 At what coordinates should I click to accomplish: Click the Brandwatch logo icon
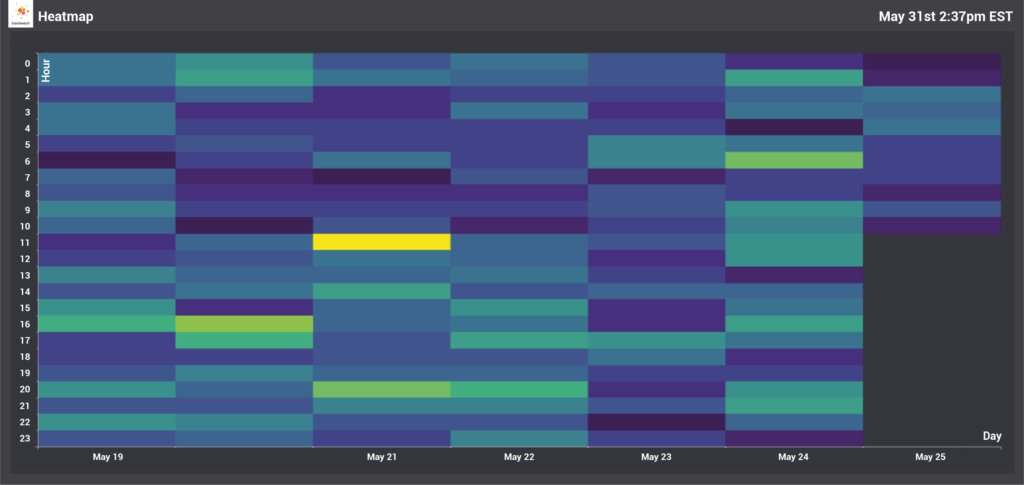[20, 15]
